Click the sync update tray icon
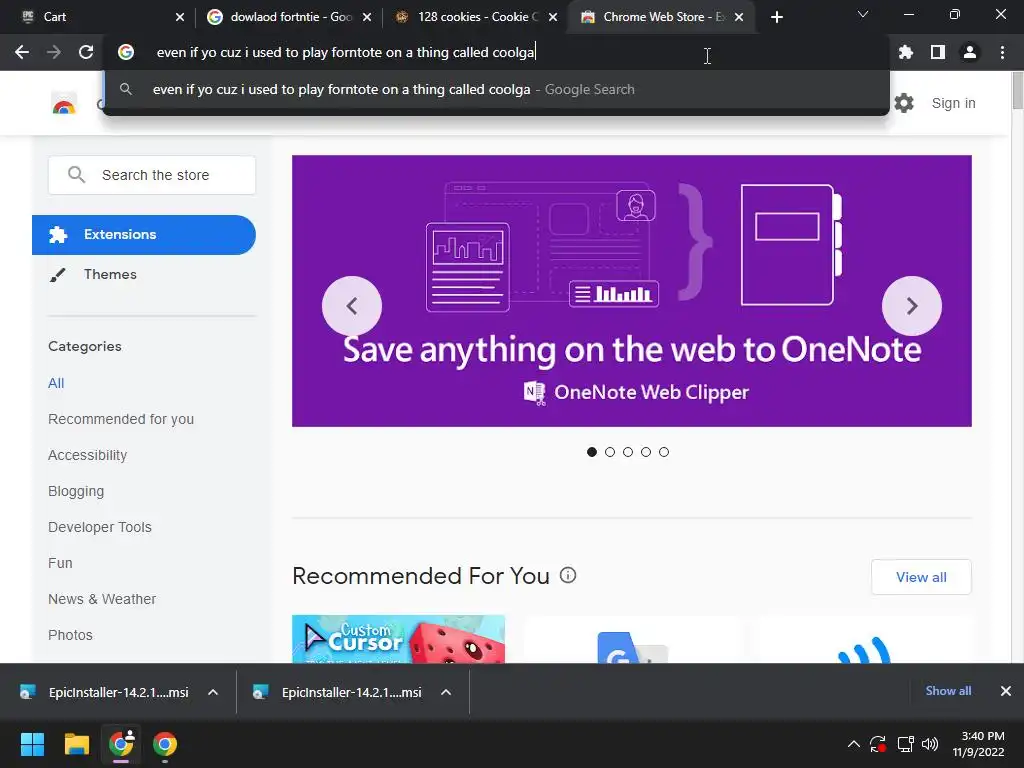 click(x=878, y=744)
